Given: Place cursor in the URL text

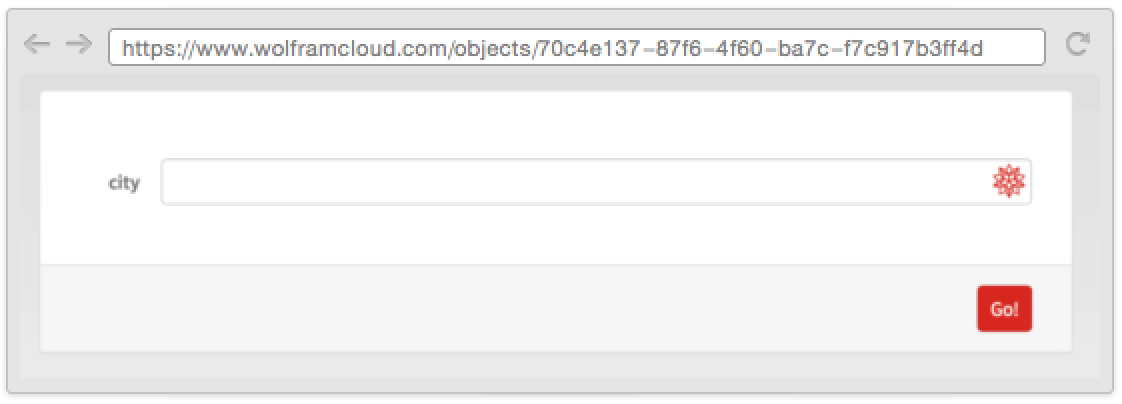Looking at the screenshot, I should tap(552, 48).
